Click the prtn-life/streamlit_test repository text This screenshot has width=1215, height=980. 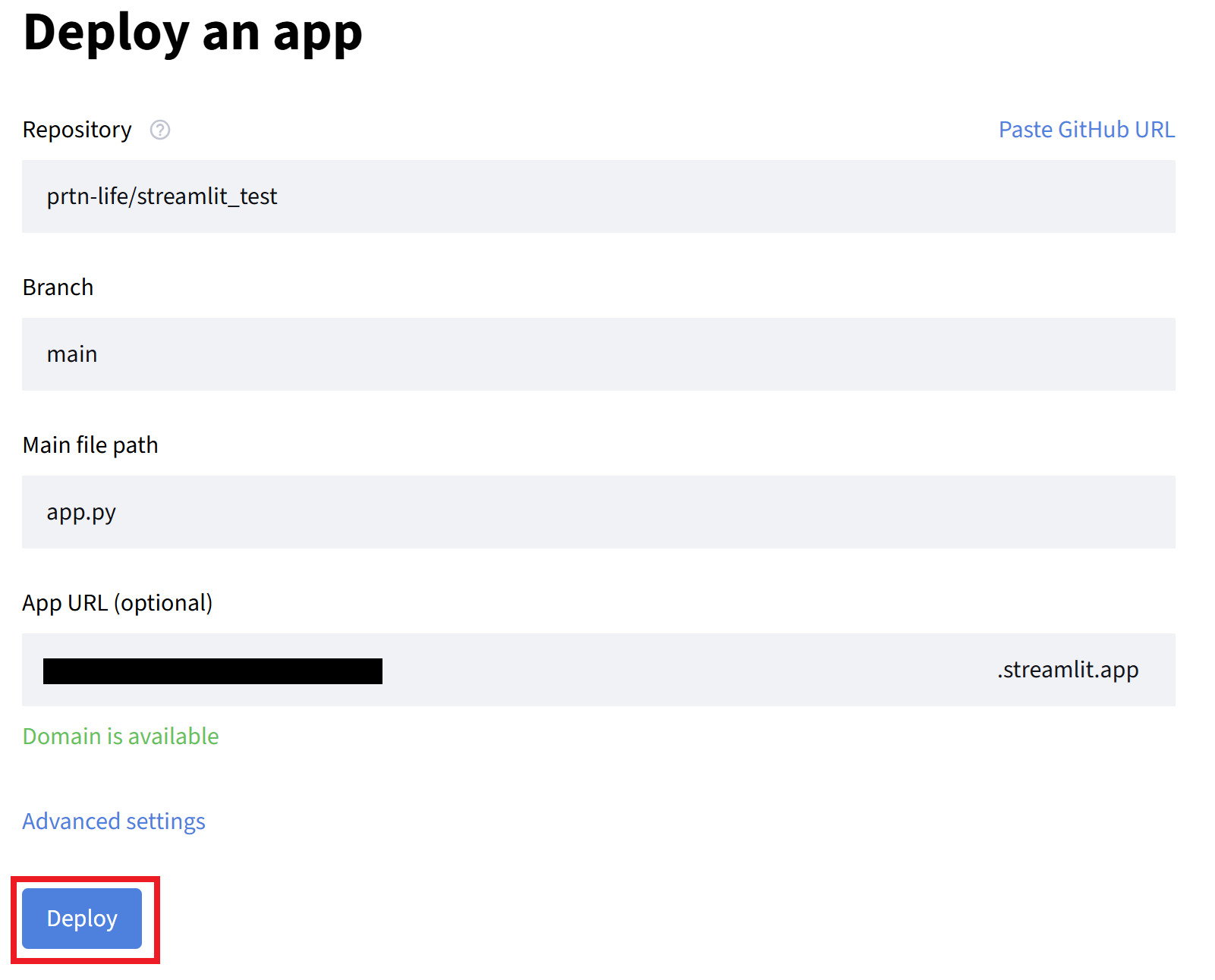162,196
